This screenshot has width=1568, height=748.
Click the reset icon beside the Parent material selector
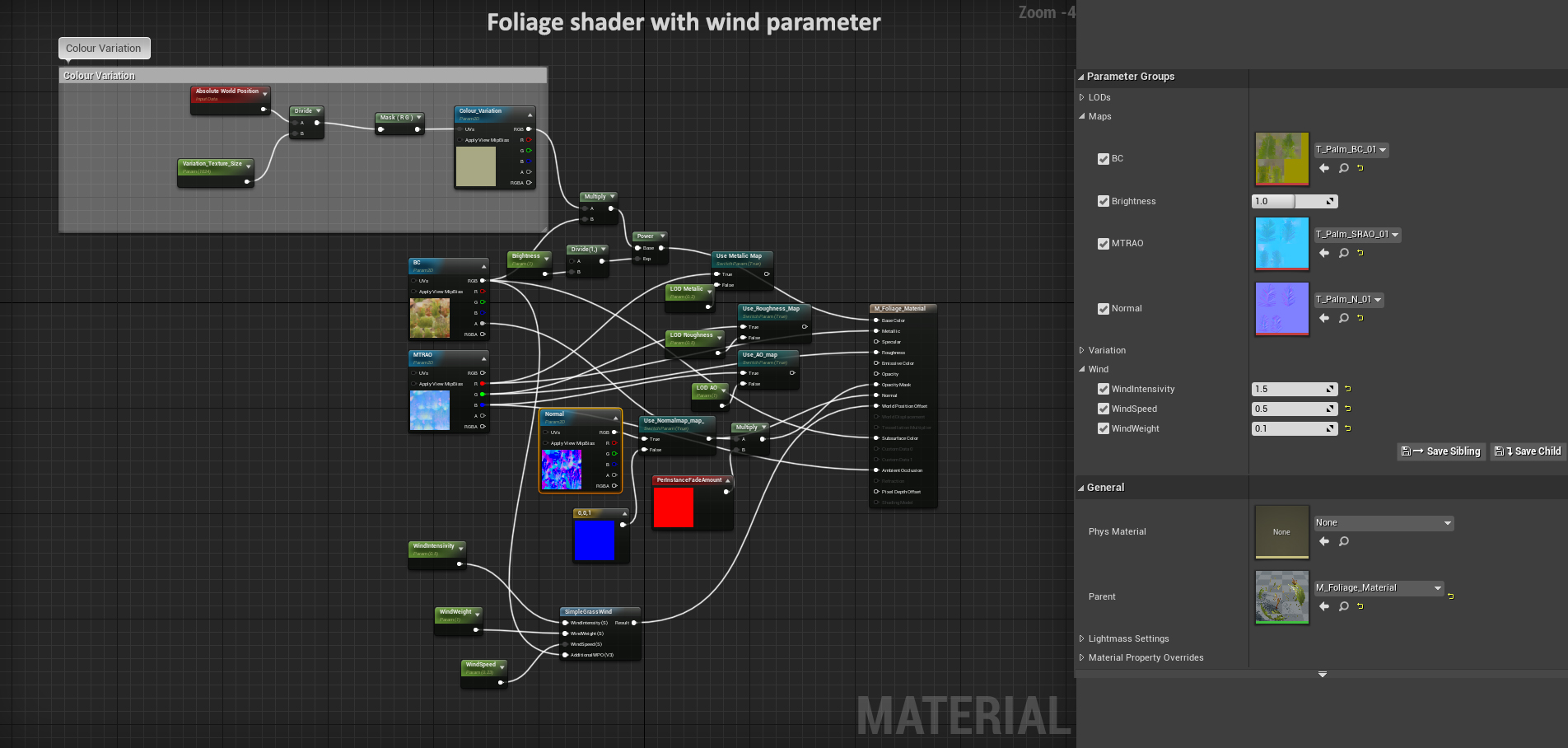tap(1450, 594)
